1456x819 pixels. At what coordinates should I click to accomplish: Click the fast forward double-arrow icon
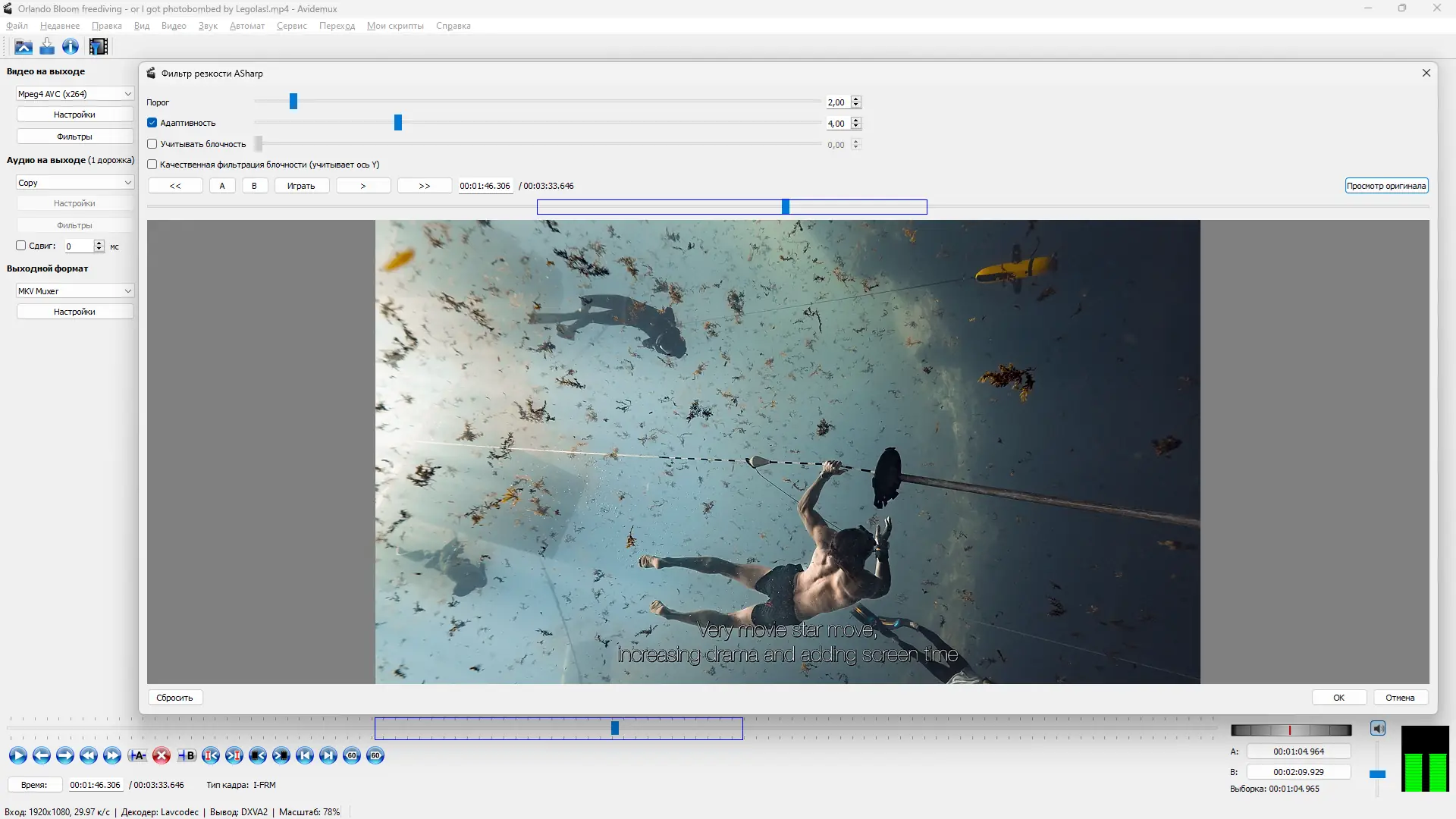112,755
